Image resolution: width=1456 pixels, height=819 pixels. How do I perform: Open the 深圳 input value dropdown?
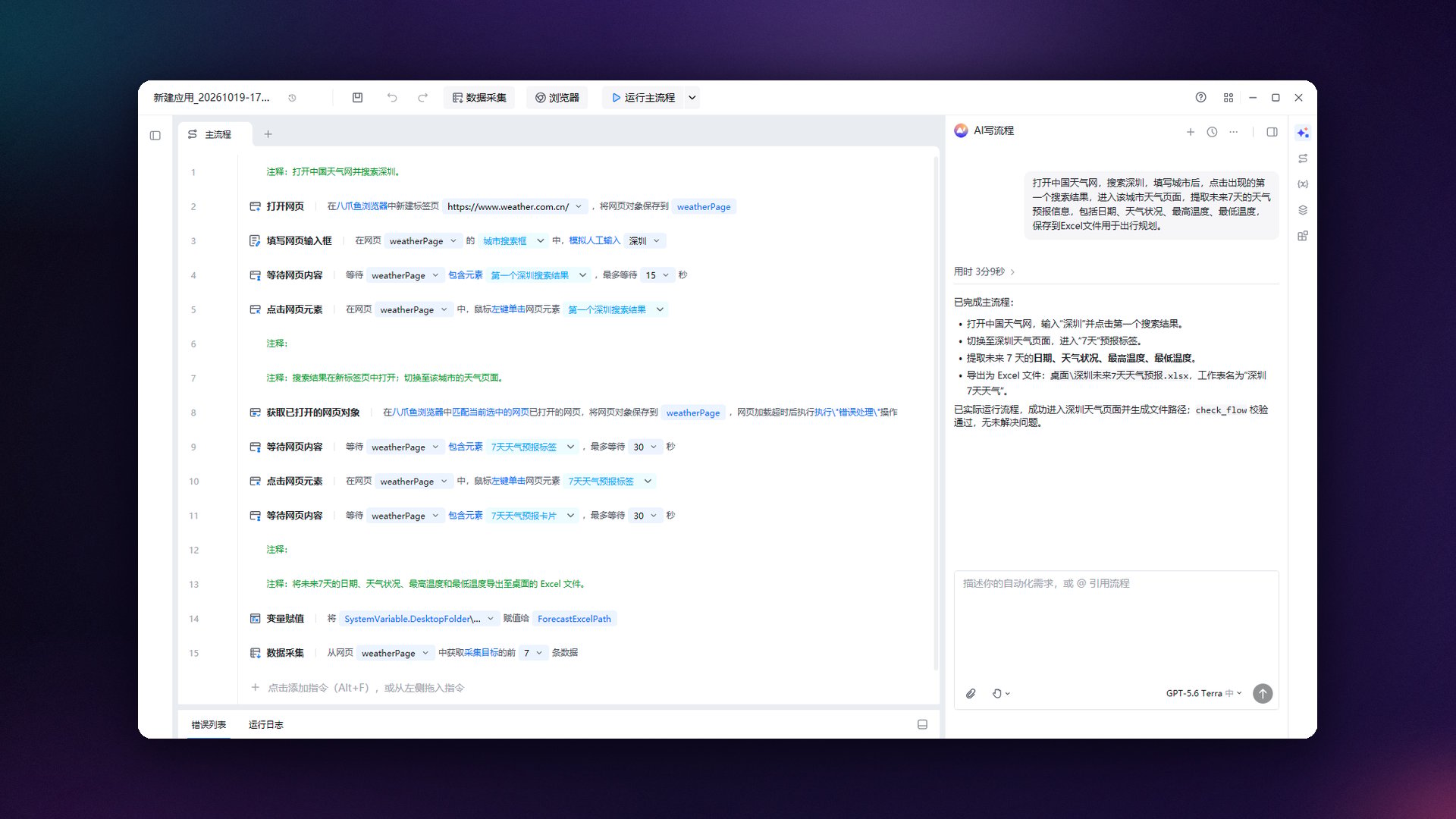click(656, 240)
